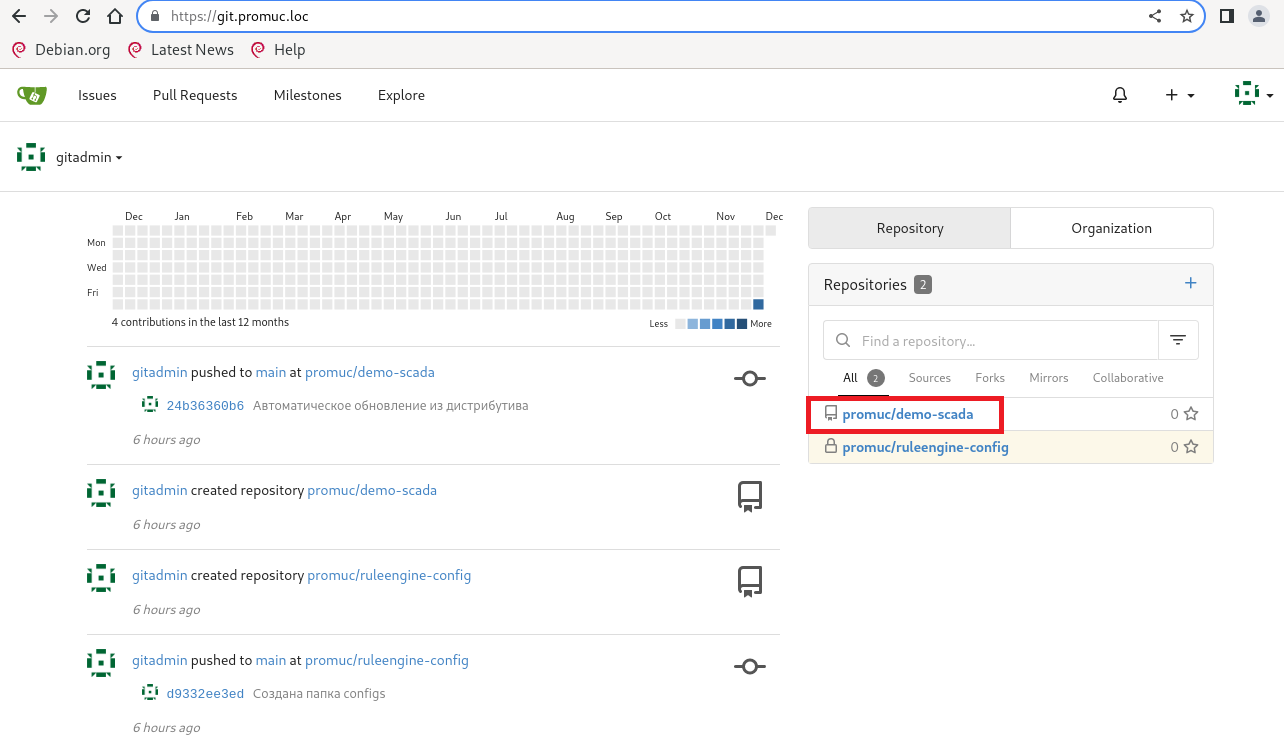Click the browser share icon
Viewport: 1284px width, 739px height.
(x=1155, y=16)
